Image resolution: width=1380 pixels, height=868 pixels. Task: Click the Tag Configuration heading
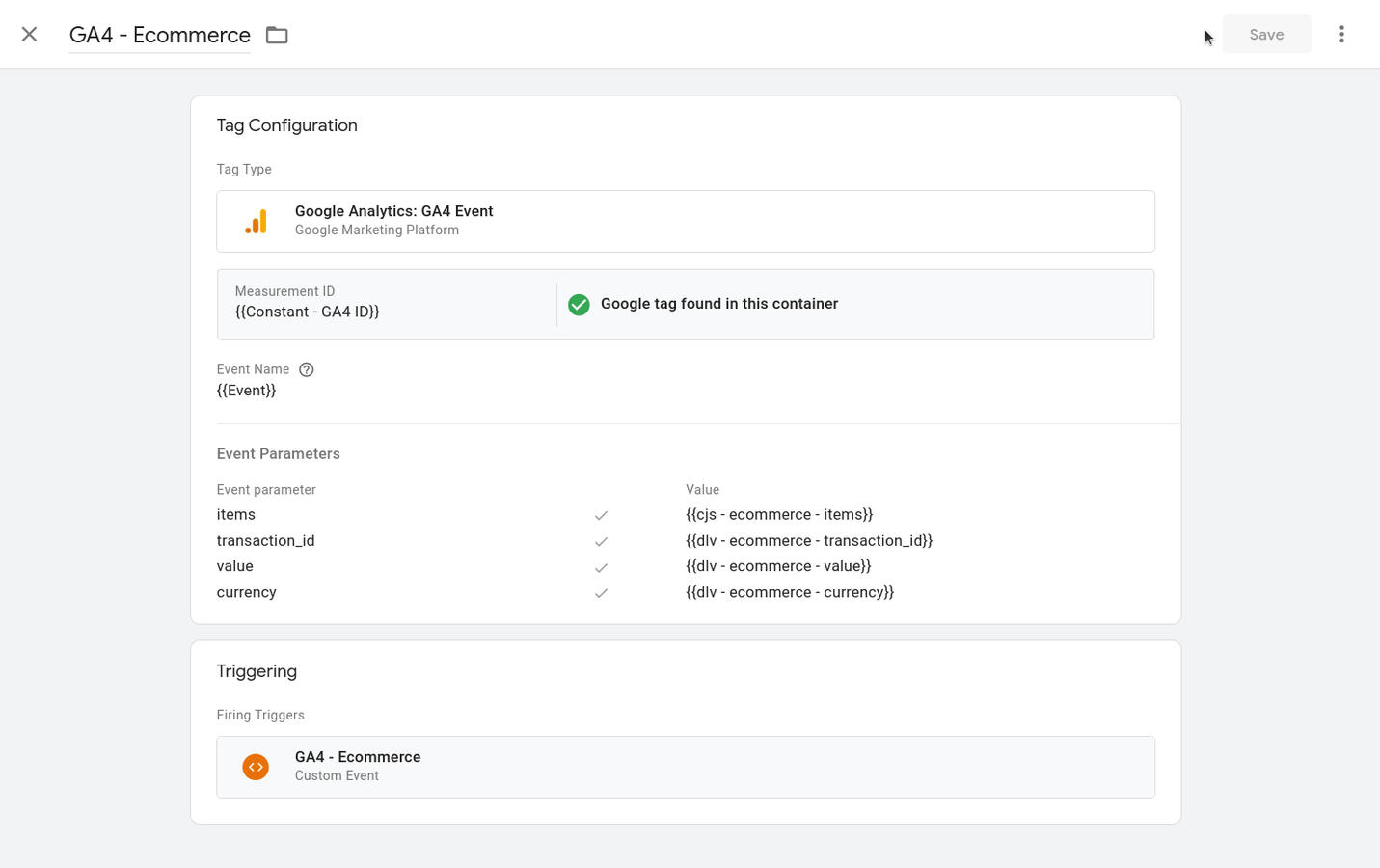click(x=287, y=125)
